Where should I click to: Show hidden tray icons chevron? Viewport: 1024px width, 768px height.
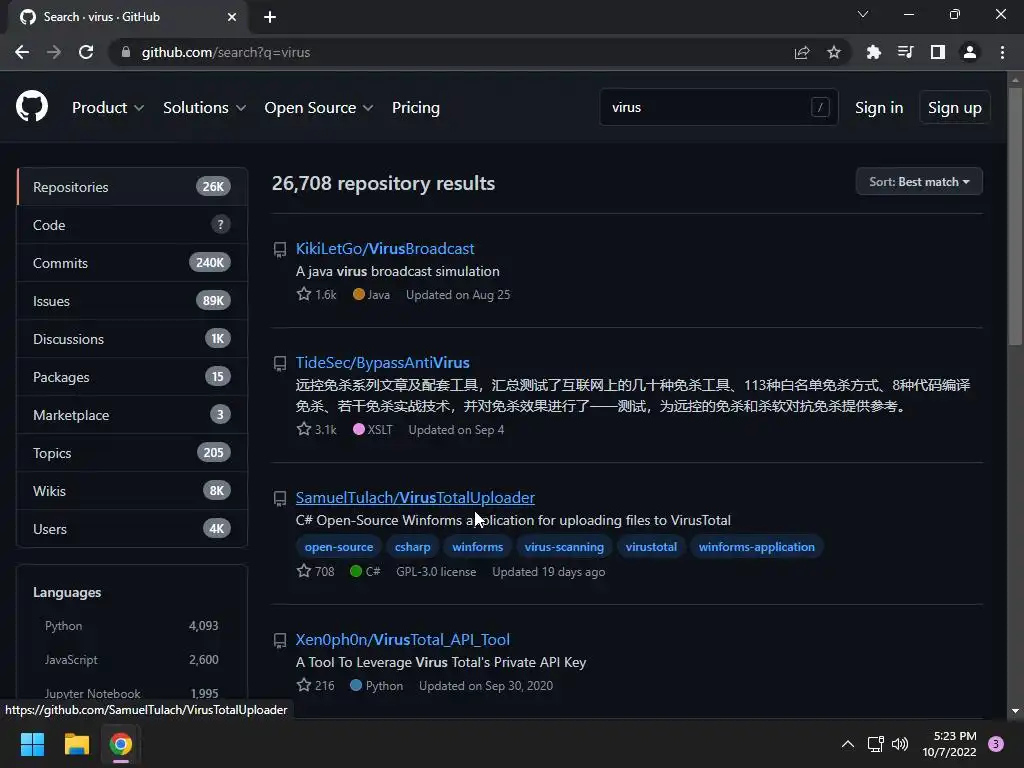[x=848, y=744]
